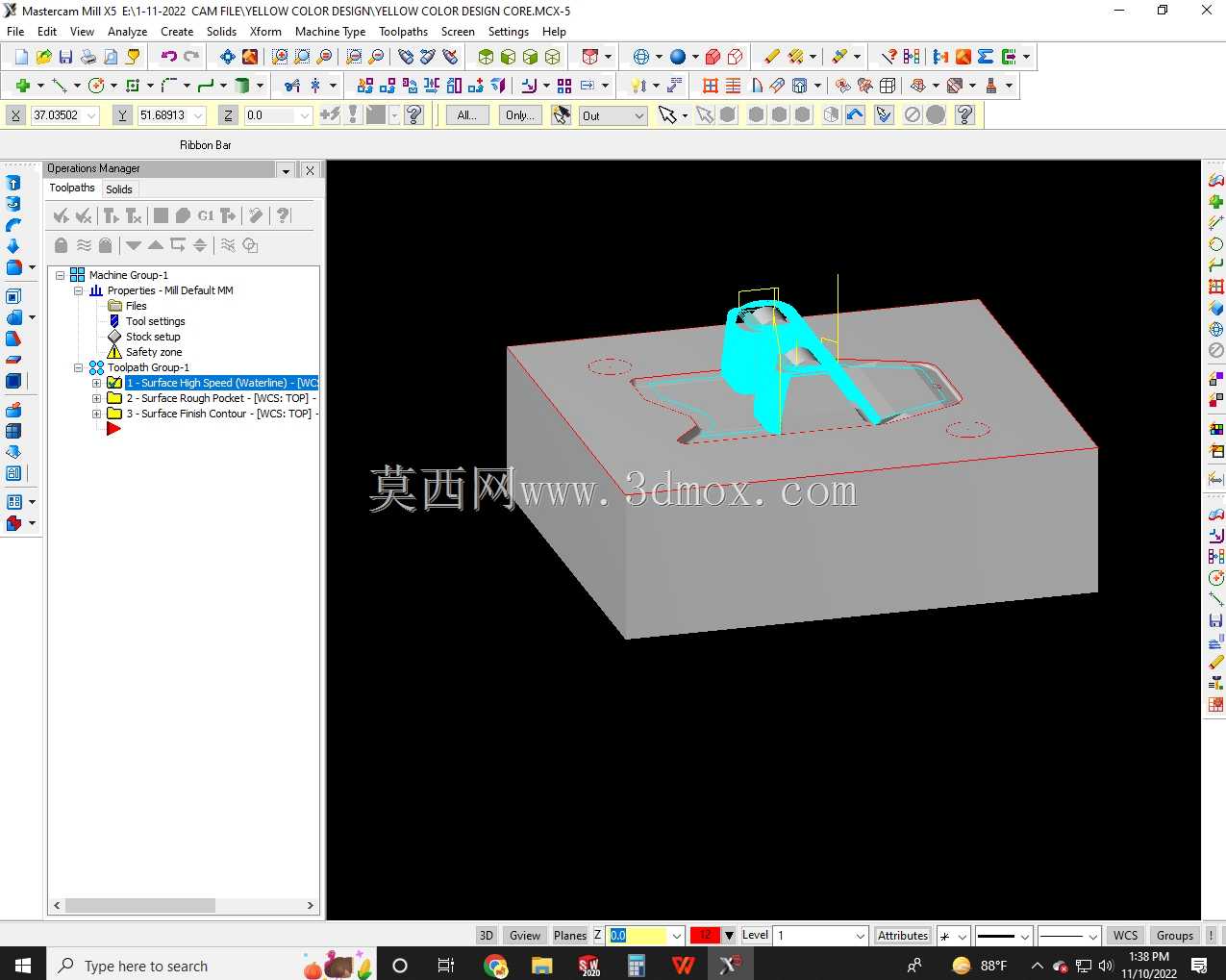The height and width of the screenshot is (980, 1226).
Task: Click the Only... selection button
Action: [520, 115]
